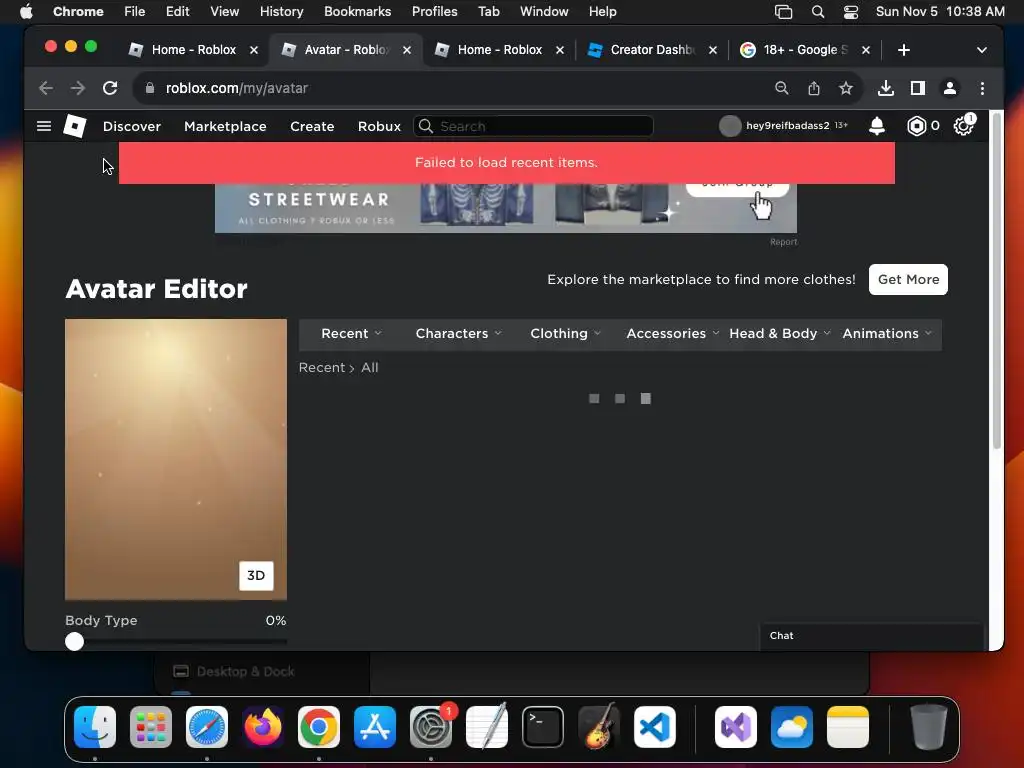Screen dimensions: 1024x768
Task: Open System Settings from the Dock
Action: pyautogui.click(x=431, y=727)
